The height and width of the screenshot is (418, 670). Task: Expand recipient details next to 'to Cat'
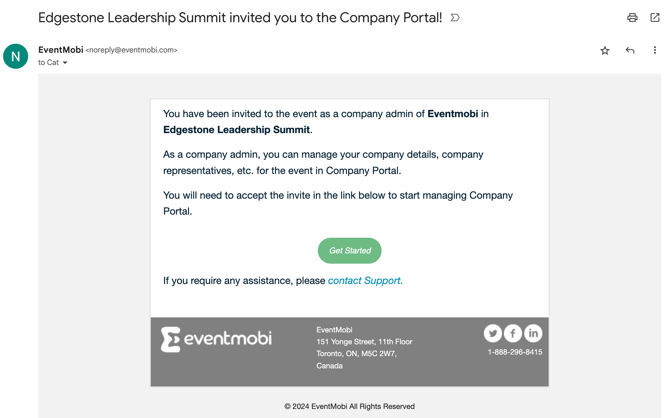coord(66,63)
